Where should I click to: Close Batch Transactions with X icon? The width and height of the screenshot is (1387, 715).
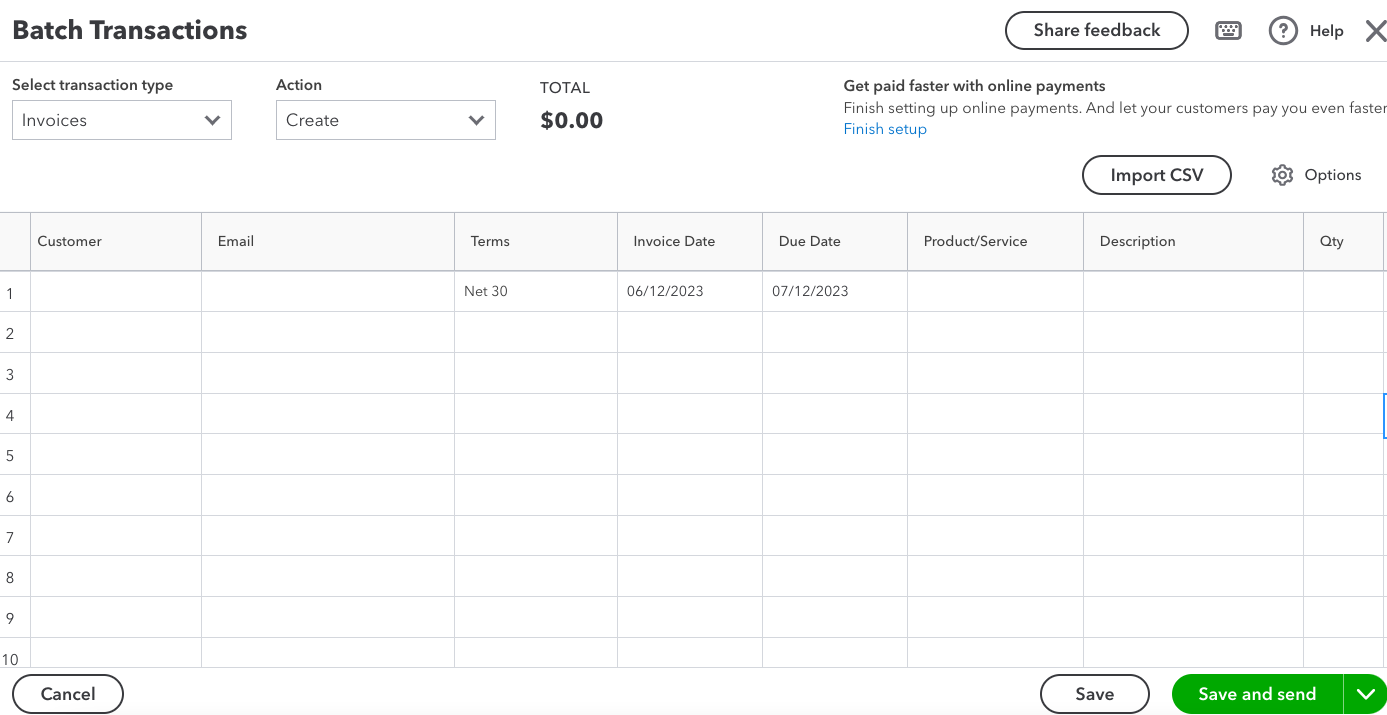[x=1375, y=31]
